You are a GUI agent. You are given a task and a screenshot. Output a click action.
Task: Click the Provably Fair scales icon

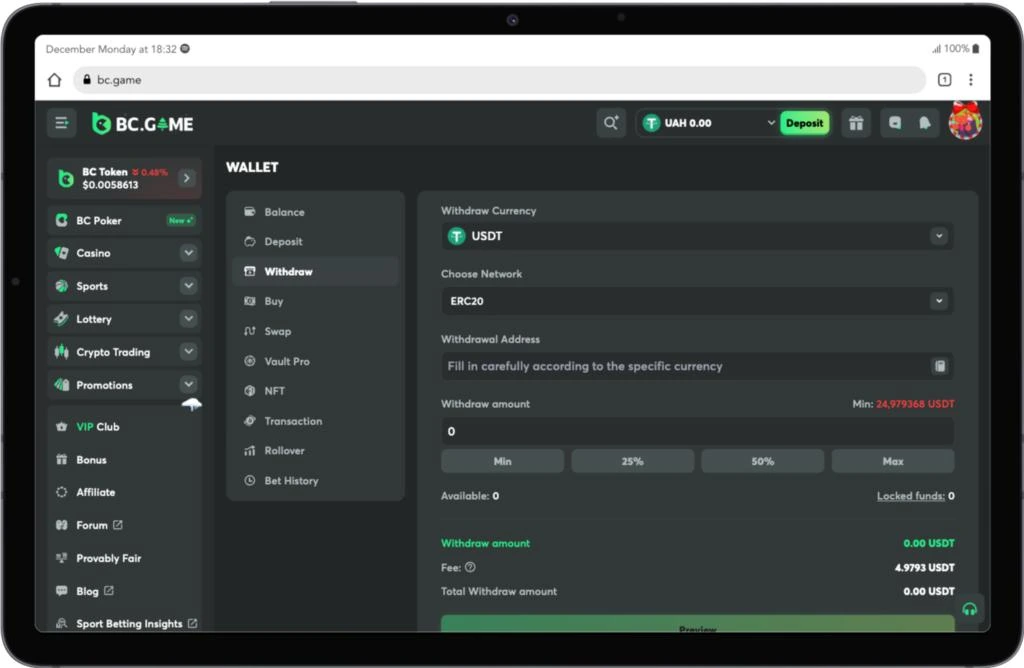pos(61,558)
